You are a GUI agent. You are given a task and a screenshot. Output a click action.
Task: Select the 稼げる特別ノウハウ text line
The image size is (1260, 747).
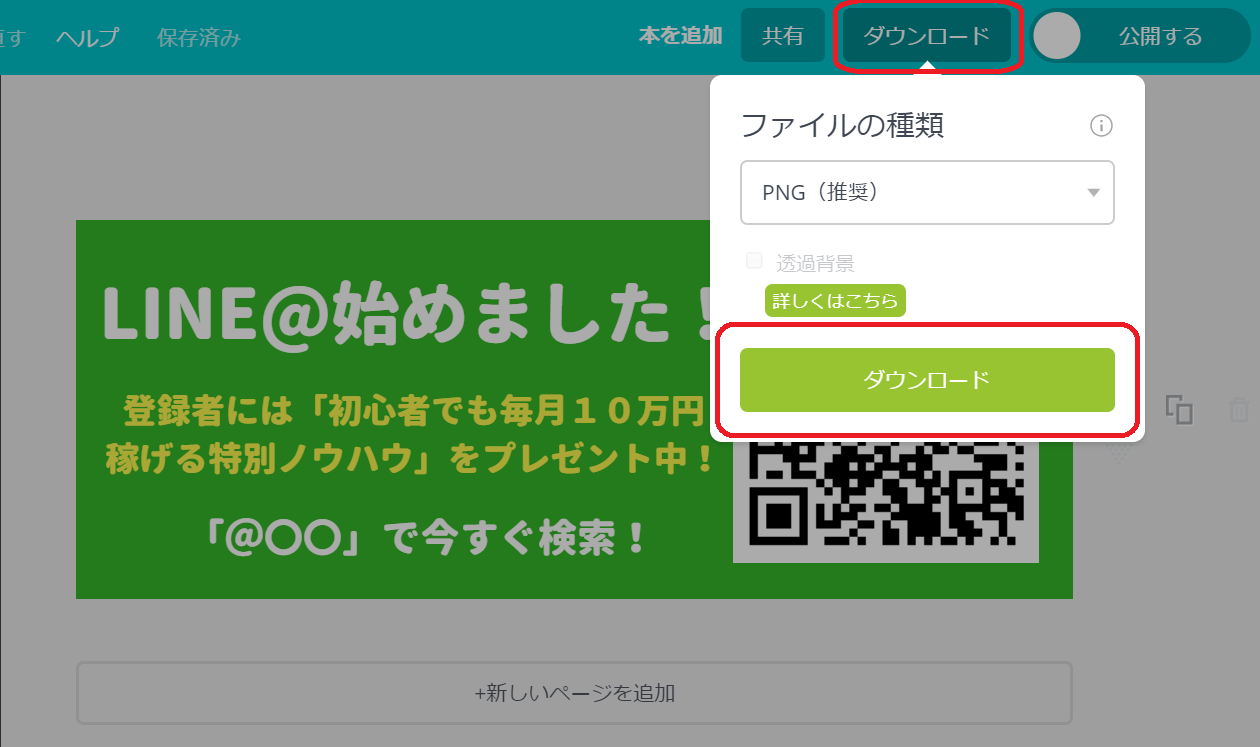coord(410,459)
